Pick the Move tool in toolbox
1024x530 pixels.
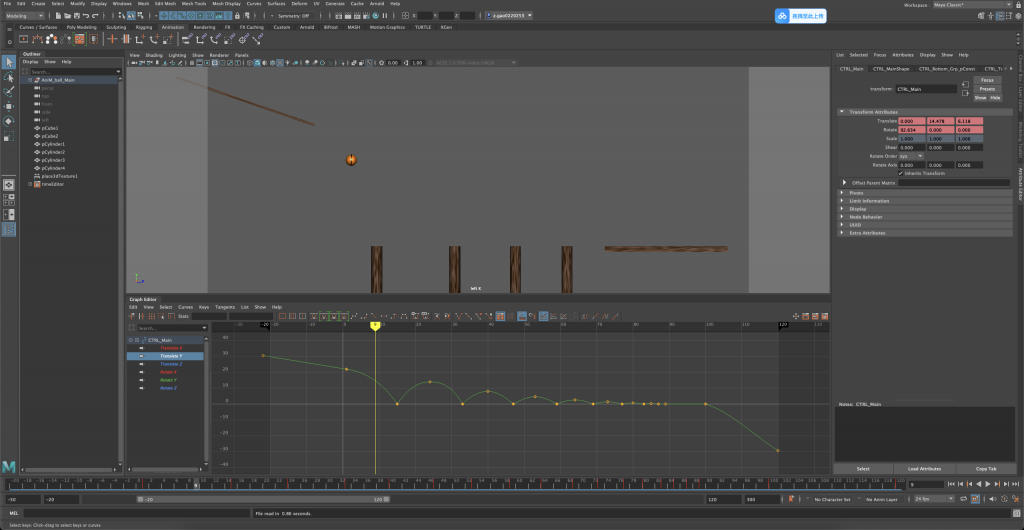click(8, 106)
